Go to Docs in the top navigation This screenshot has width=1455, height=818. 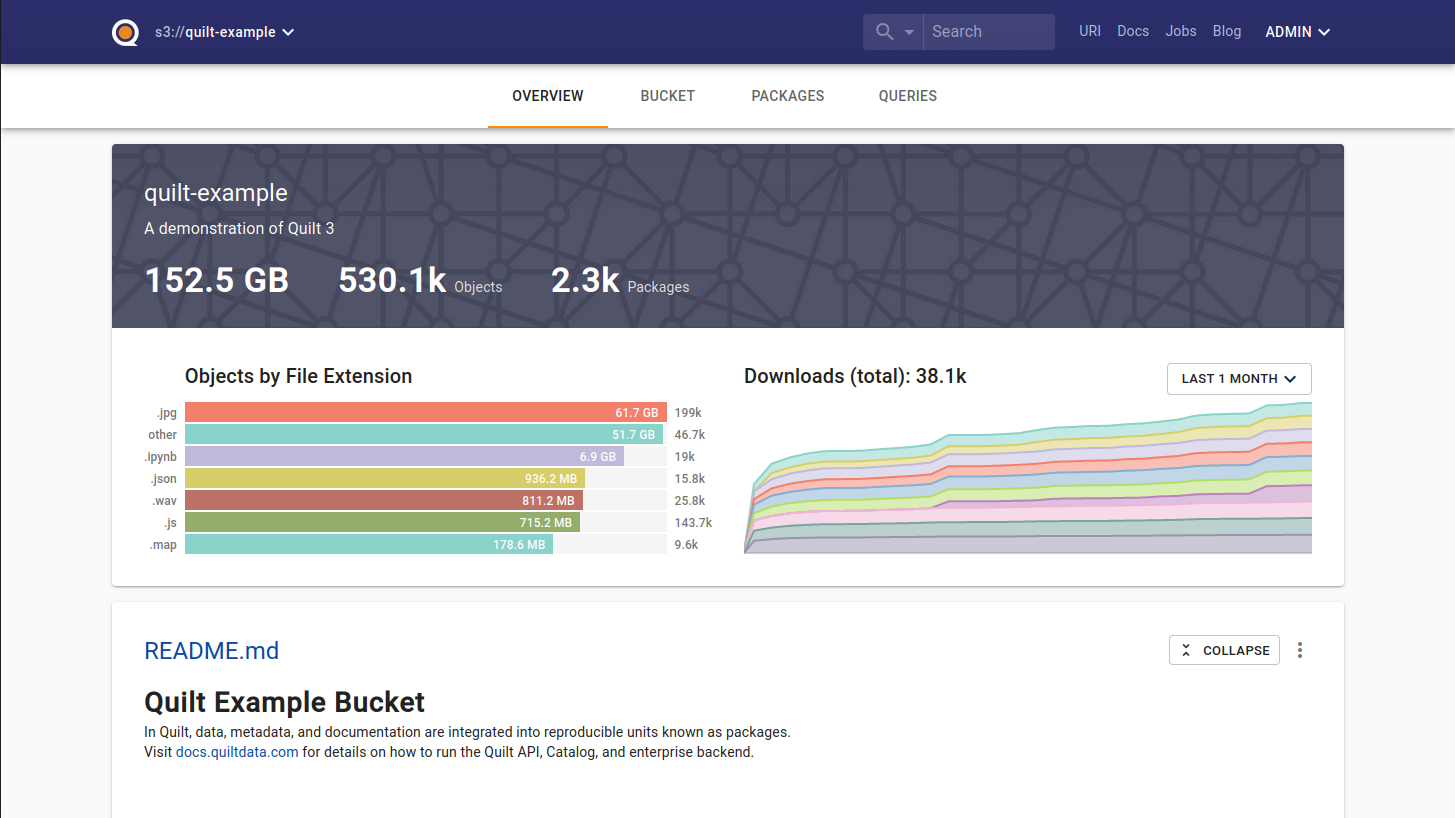(1133, 31)
